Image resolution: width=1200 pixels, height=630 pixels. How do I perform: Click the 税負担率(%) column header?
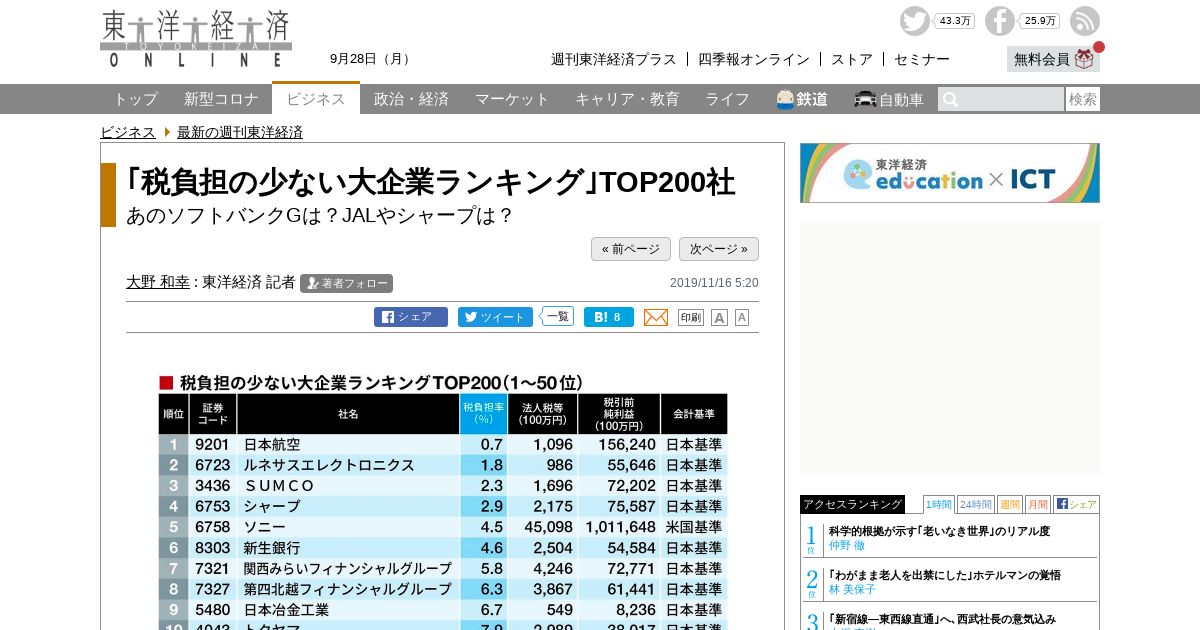coord(484,413)
